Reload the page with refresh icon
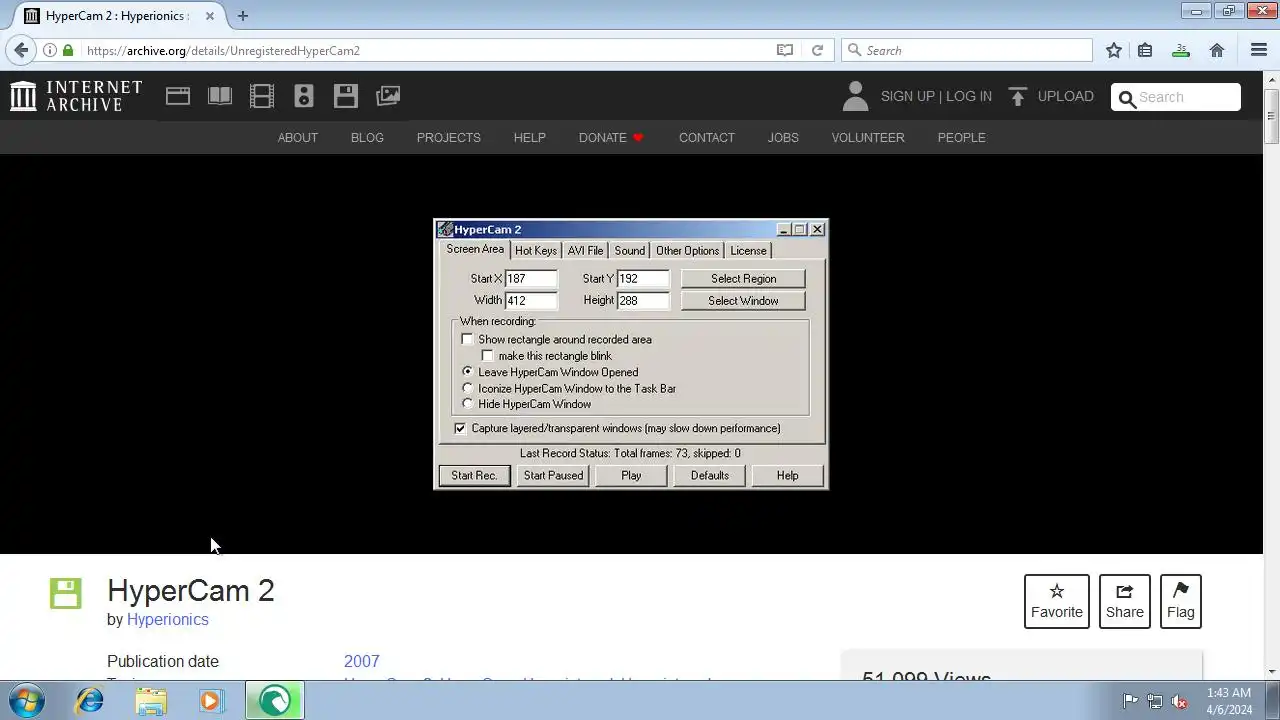Viewport: 1280px width, 720px height. tap(817, 50)
